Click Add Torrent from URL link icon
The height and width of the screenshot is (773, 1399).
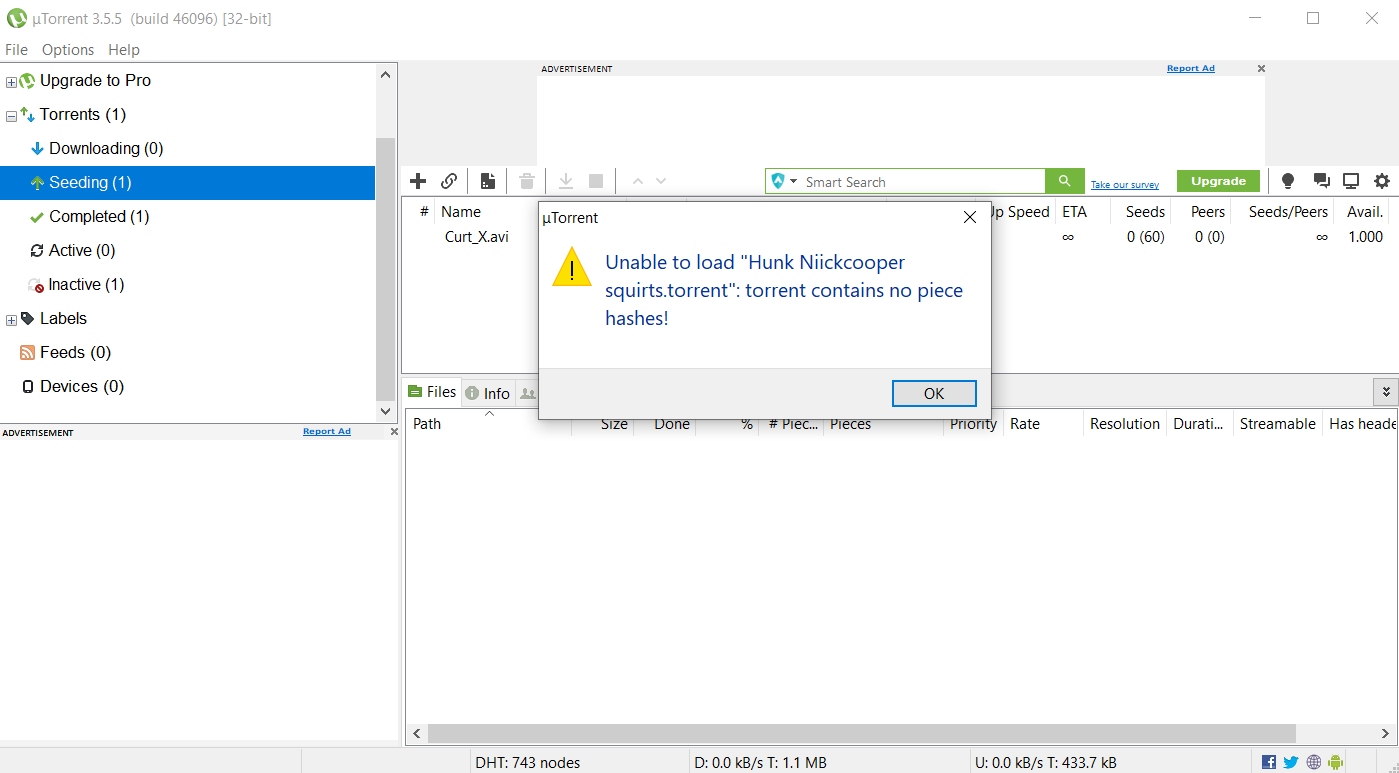[x=449, y=181]
